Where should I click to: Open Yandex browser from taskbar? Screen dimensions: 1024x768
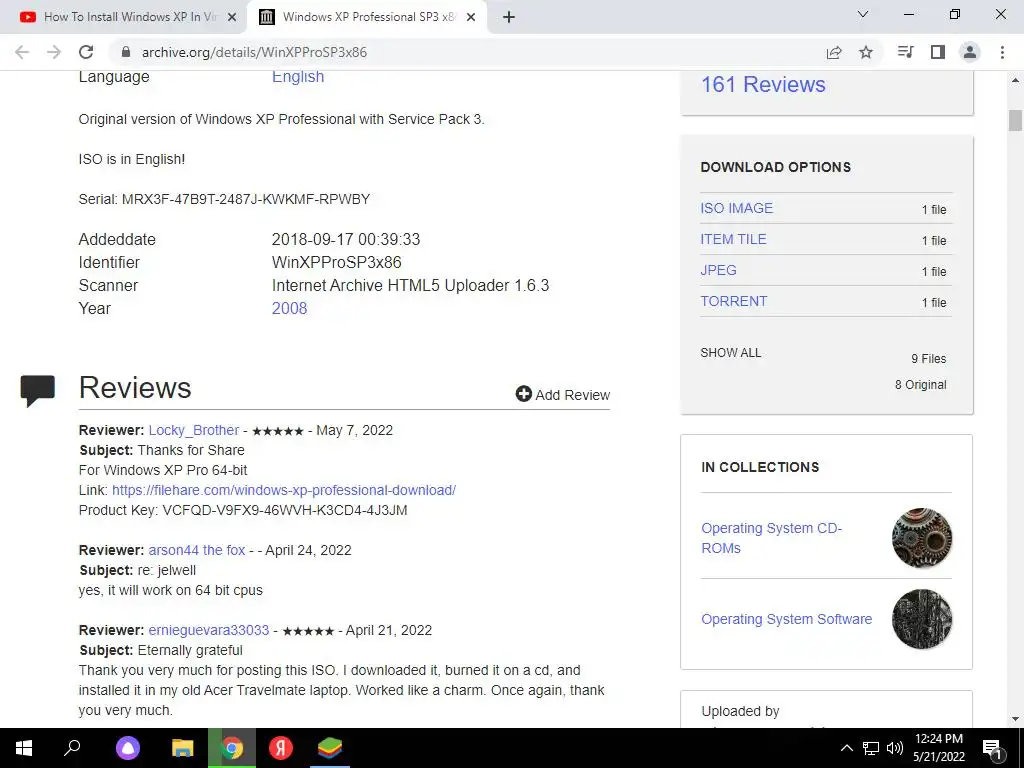(x=281, y=748)
